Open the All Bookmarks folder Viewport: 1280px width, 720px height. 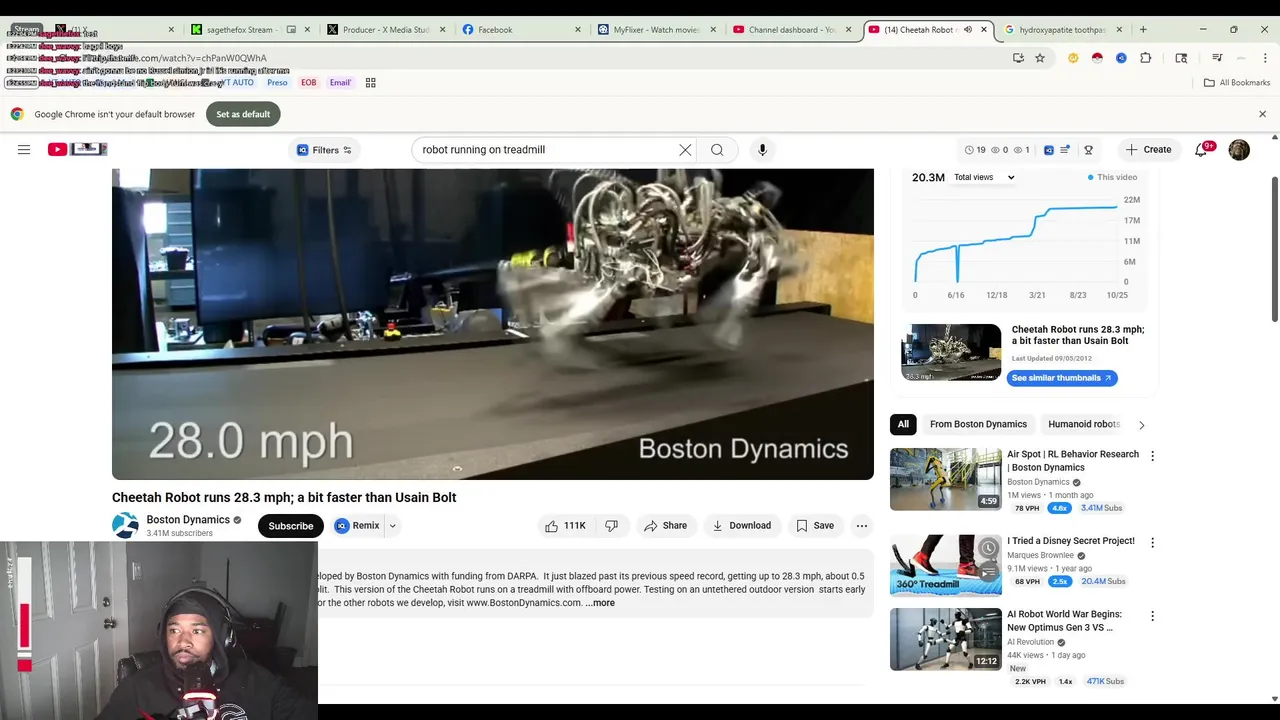[1237, 83]
